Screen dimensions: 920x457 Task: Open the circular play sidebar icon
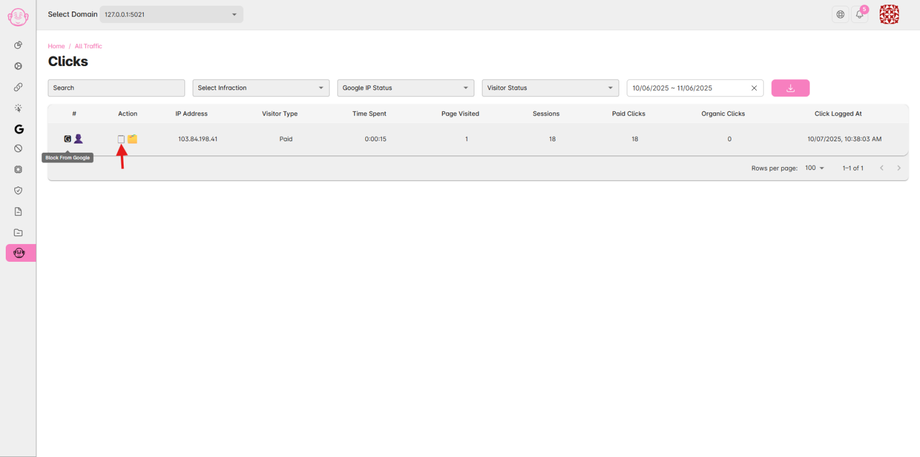click(18, 66)
